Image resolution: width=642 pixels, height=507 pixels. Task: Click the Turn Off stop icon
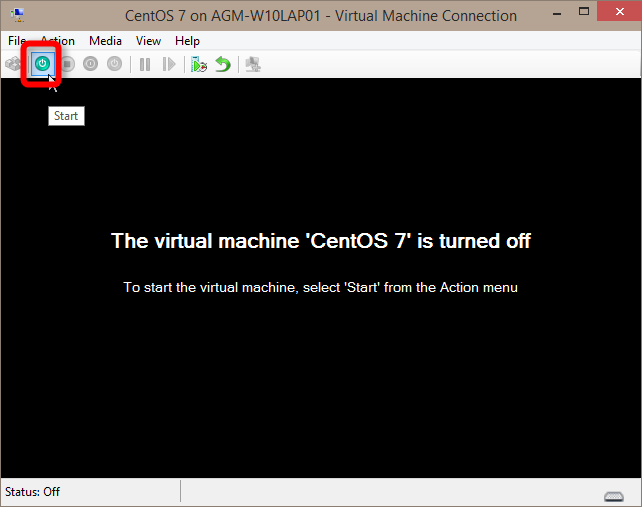tap(67, 64)
